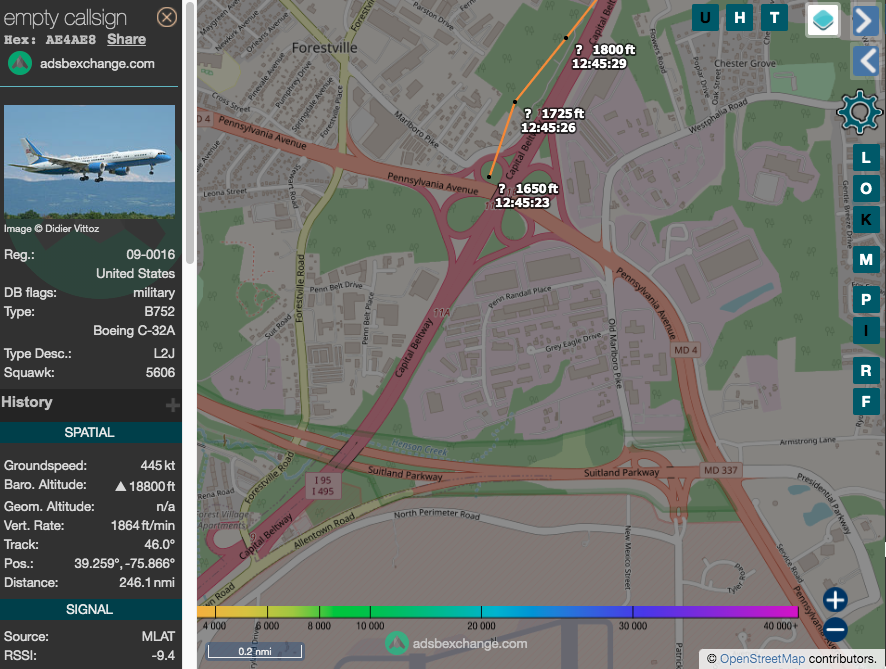Image resolution: width=886 pixels, height=669 pixels.
Task: Open adsbexchange.com logo in the sidebar
Action: [x=20, y=63]
